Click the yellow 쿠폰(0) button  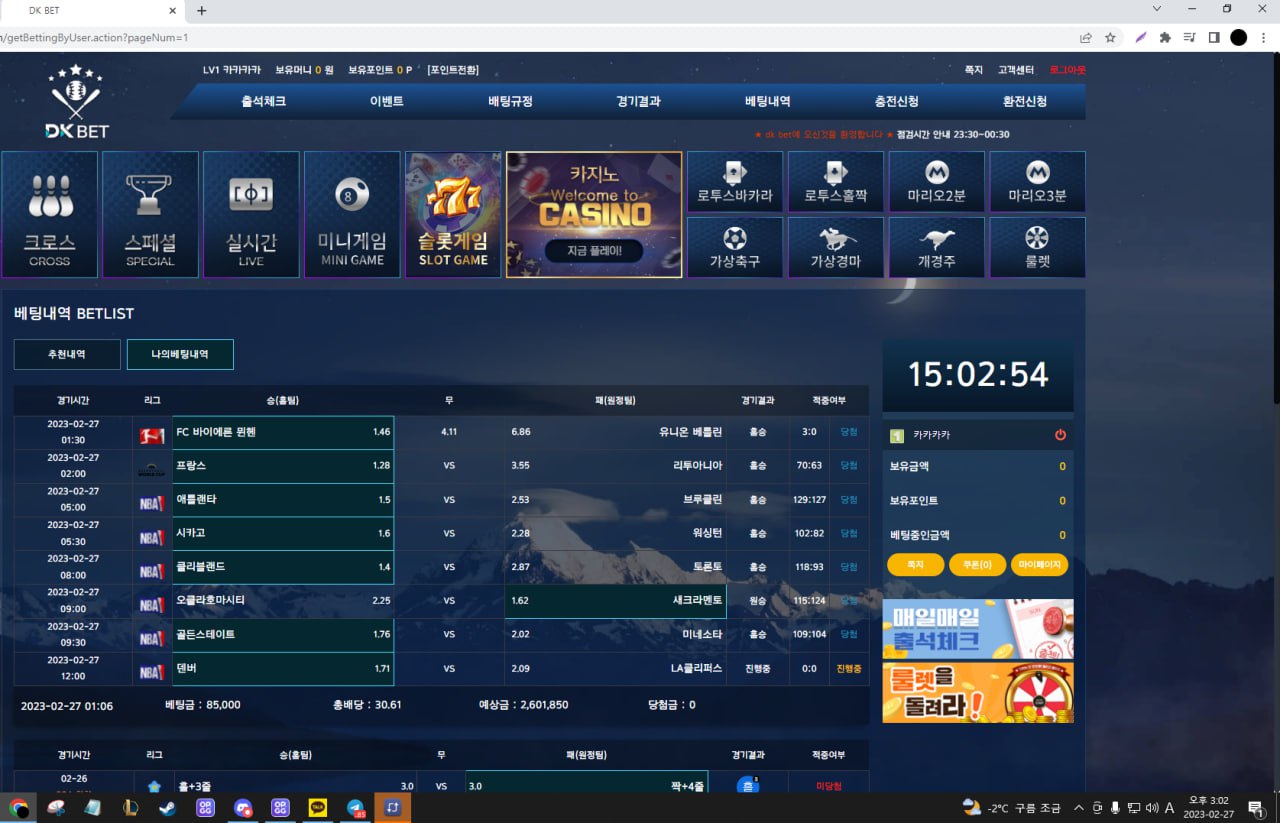pos(977,565)
